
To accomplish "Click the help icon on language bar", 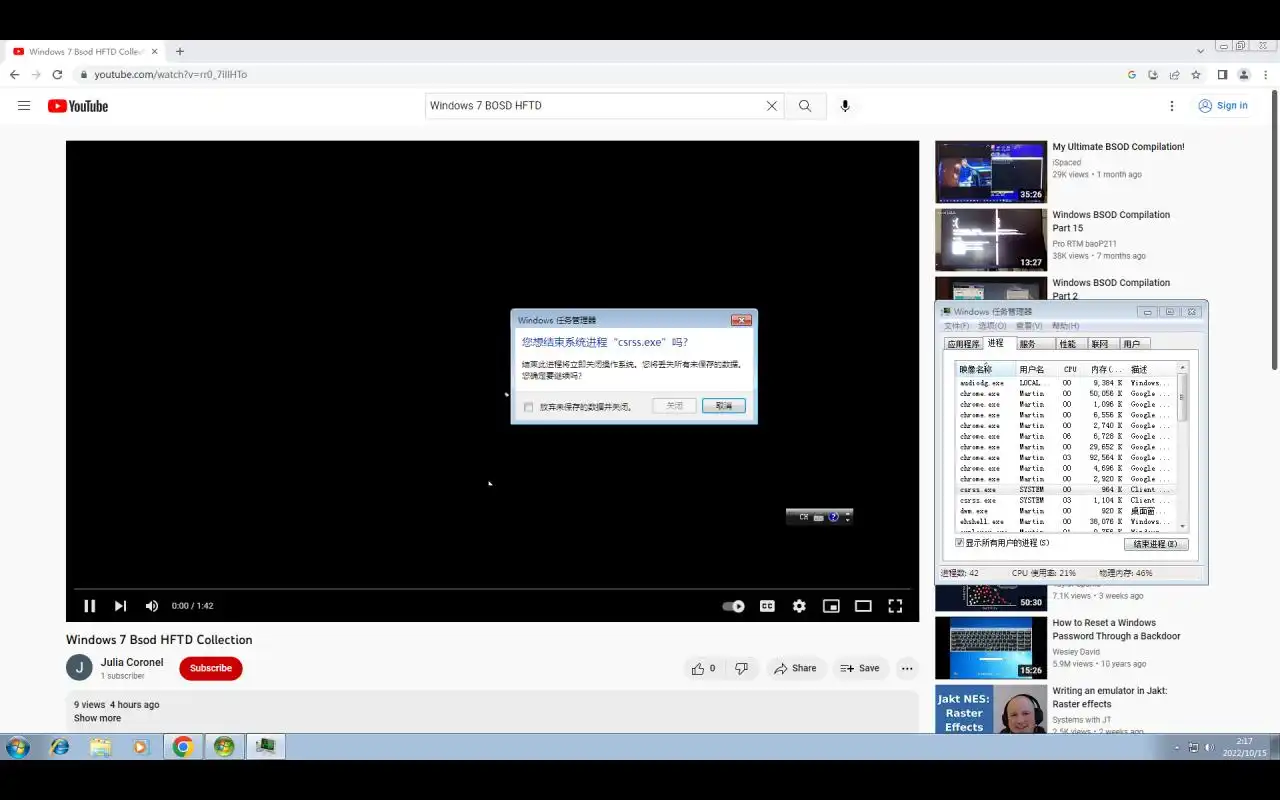I will click(833, 517).
